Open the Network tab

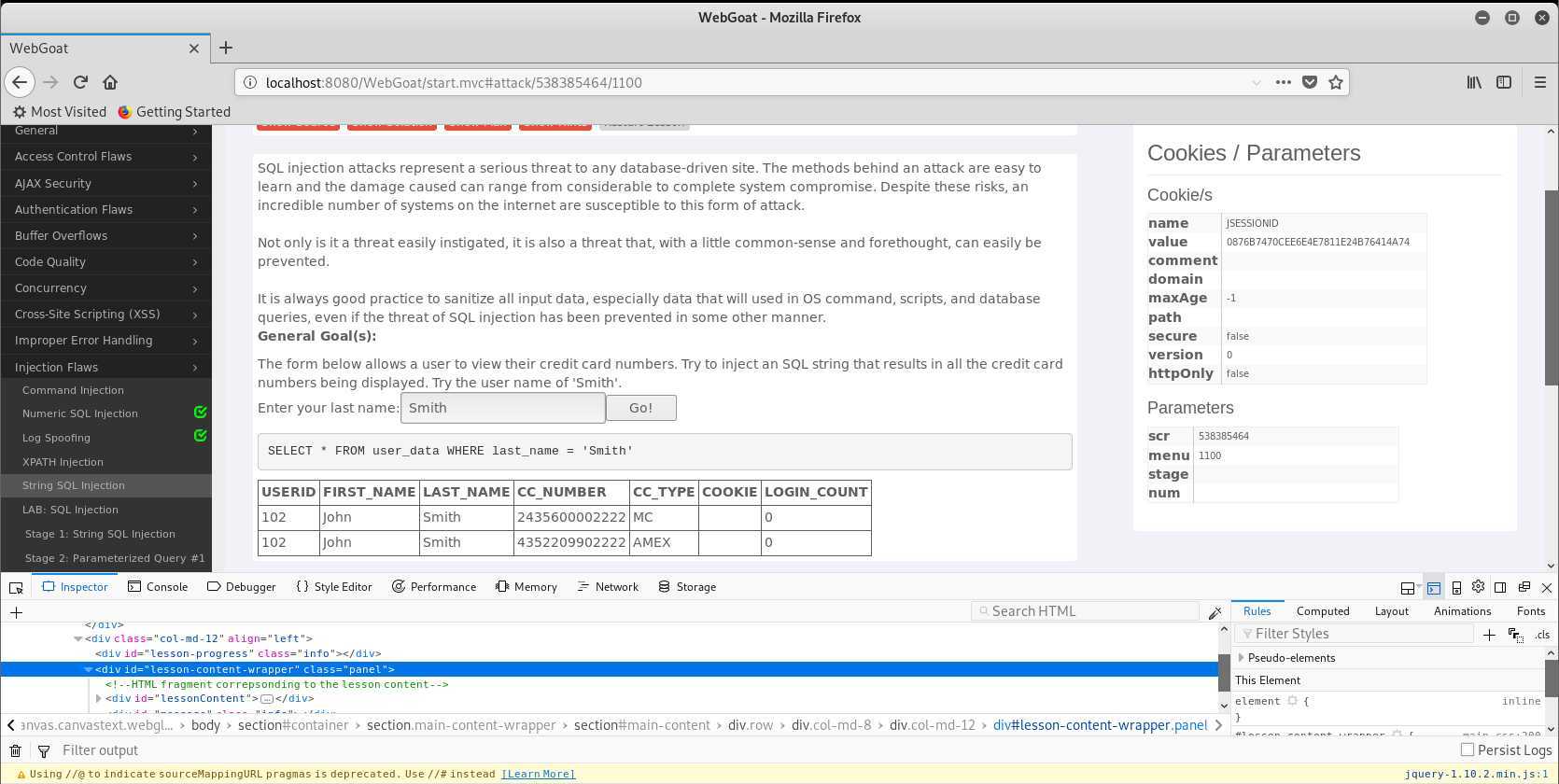coord(608,587)
